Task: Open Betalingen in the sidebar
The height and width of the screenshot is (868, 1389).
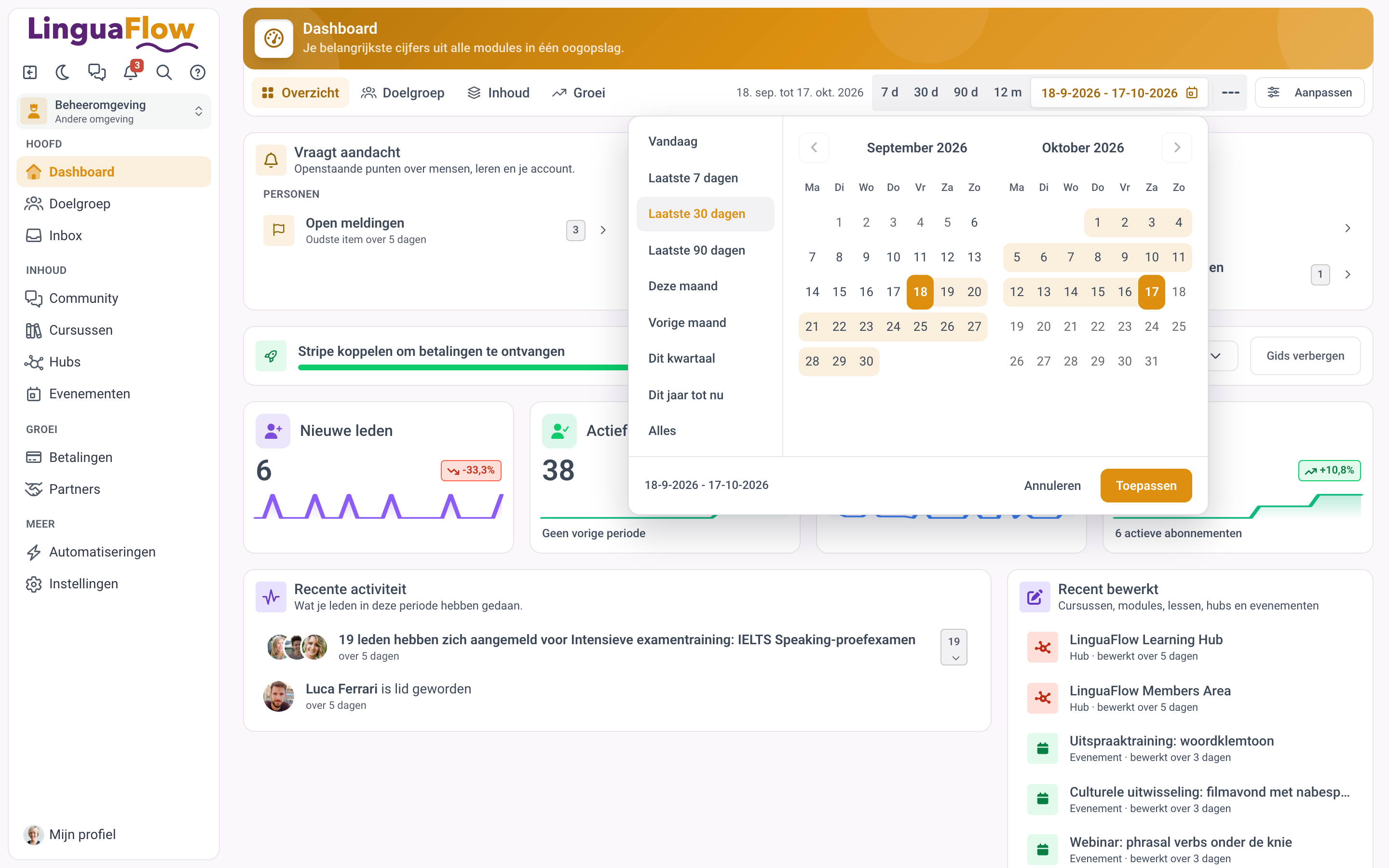Action: coord(114,458)
